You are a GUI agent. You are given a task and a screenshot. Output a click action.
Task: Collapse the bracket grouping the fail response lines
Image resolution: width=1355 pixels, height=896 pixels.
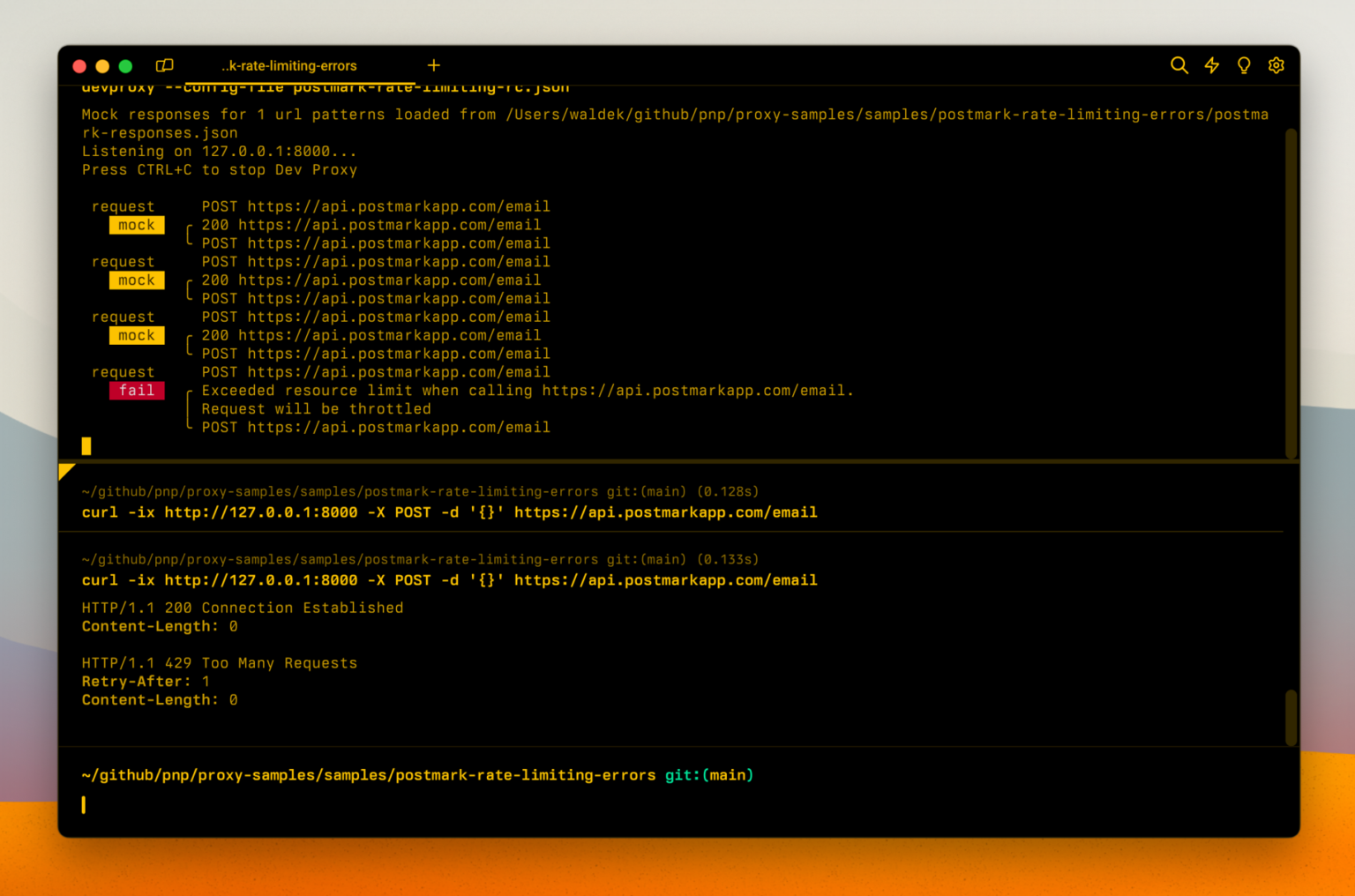coord(188,408)
